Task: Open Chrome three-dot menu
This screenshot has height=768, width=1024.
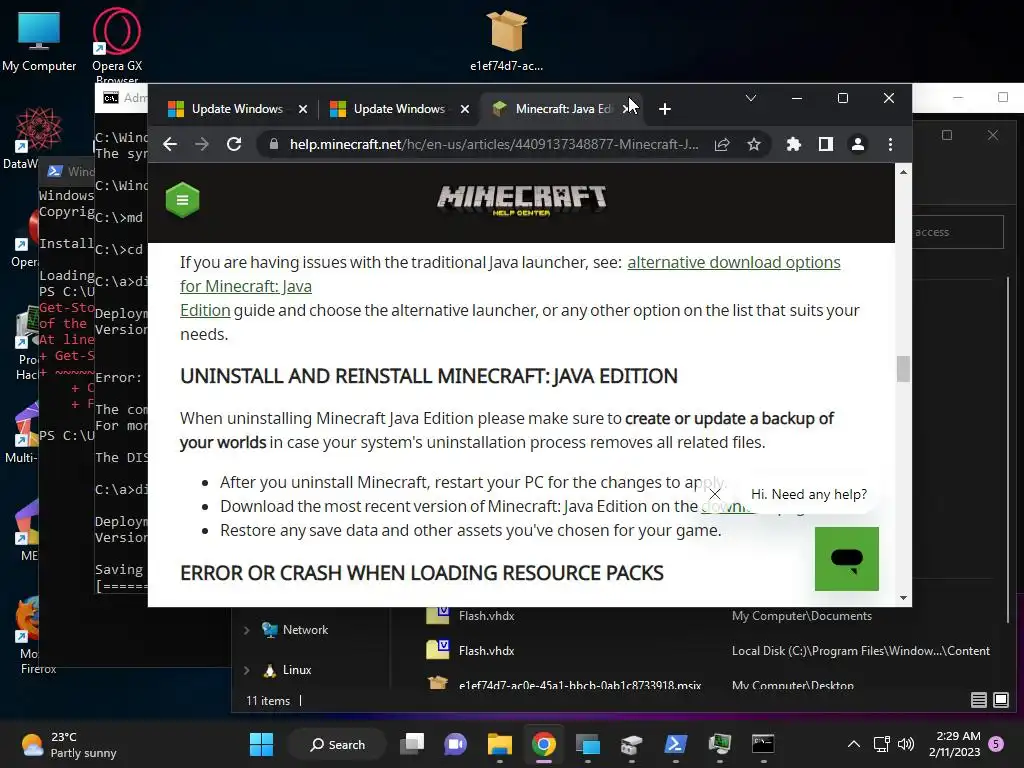Action: click(x=890, y=144)
